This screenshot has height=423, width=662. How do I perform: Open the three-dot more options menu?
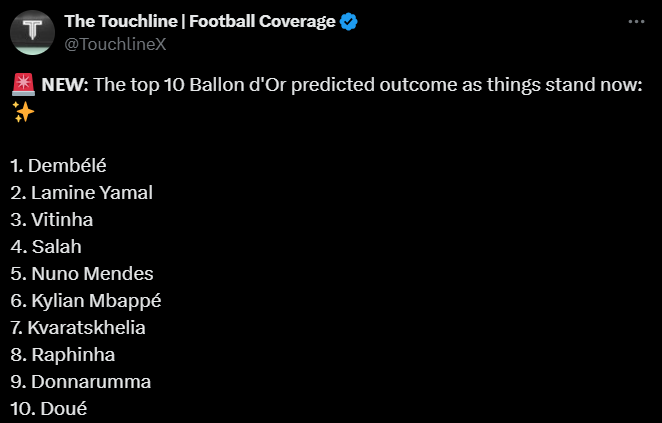[x=636, y=22]
